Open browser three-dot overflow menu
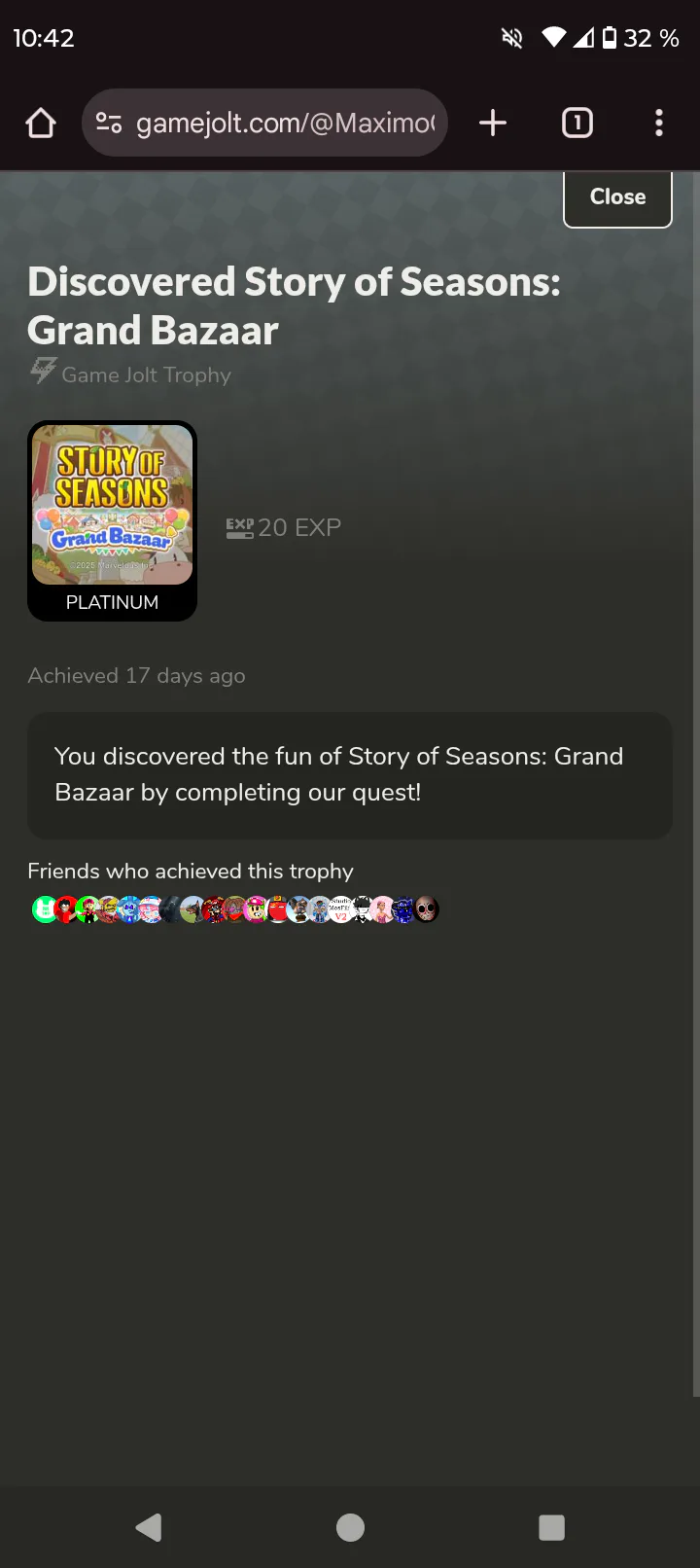This screenshot has width=700, height=1568. (x=659, y=123)
